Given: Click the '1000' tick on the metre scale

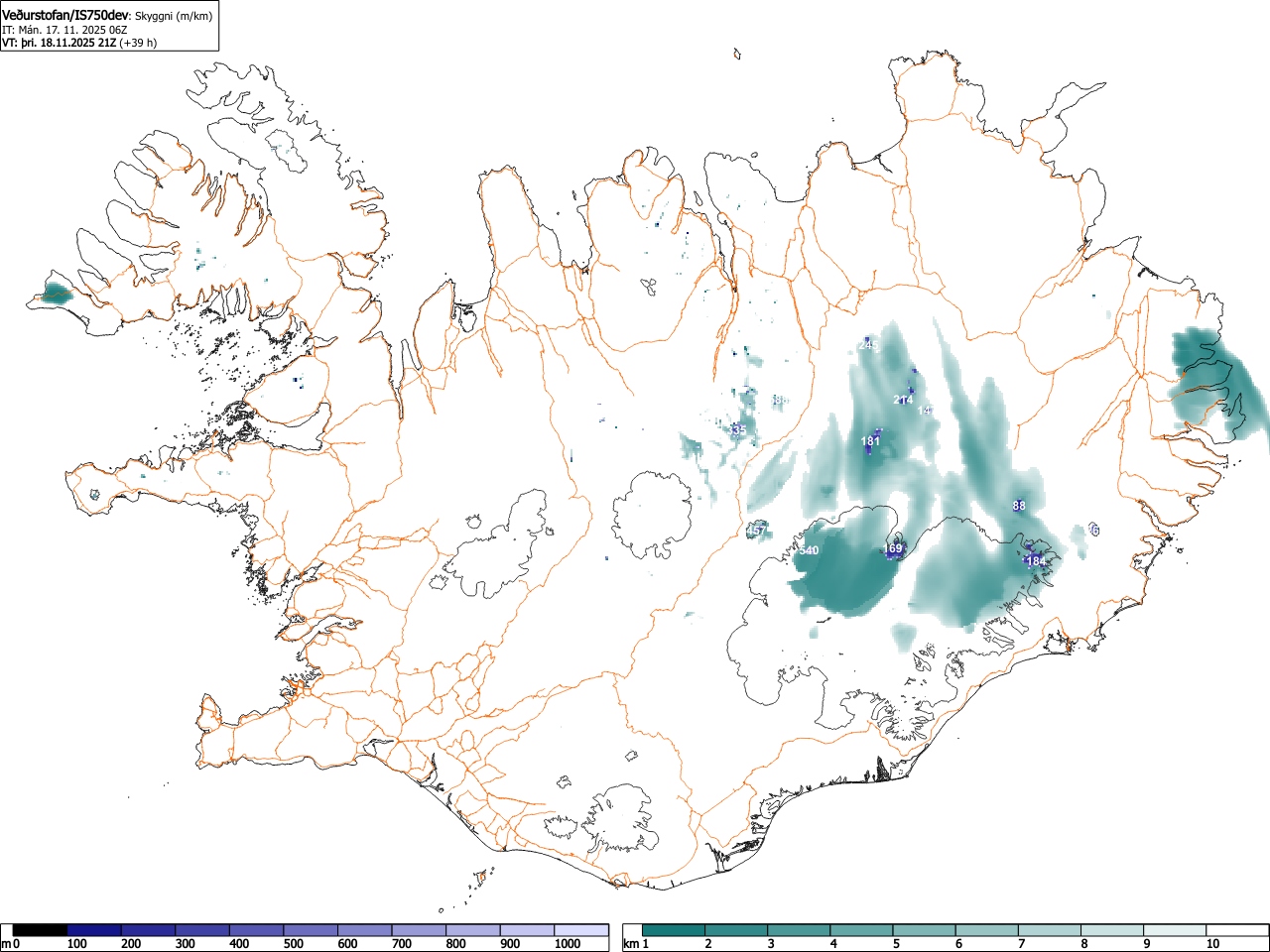Looking at the screenshot, I should (568, 944).
